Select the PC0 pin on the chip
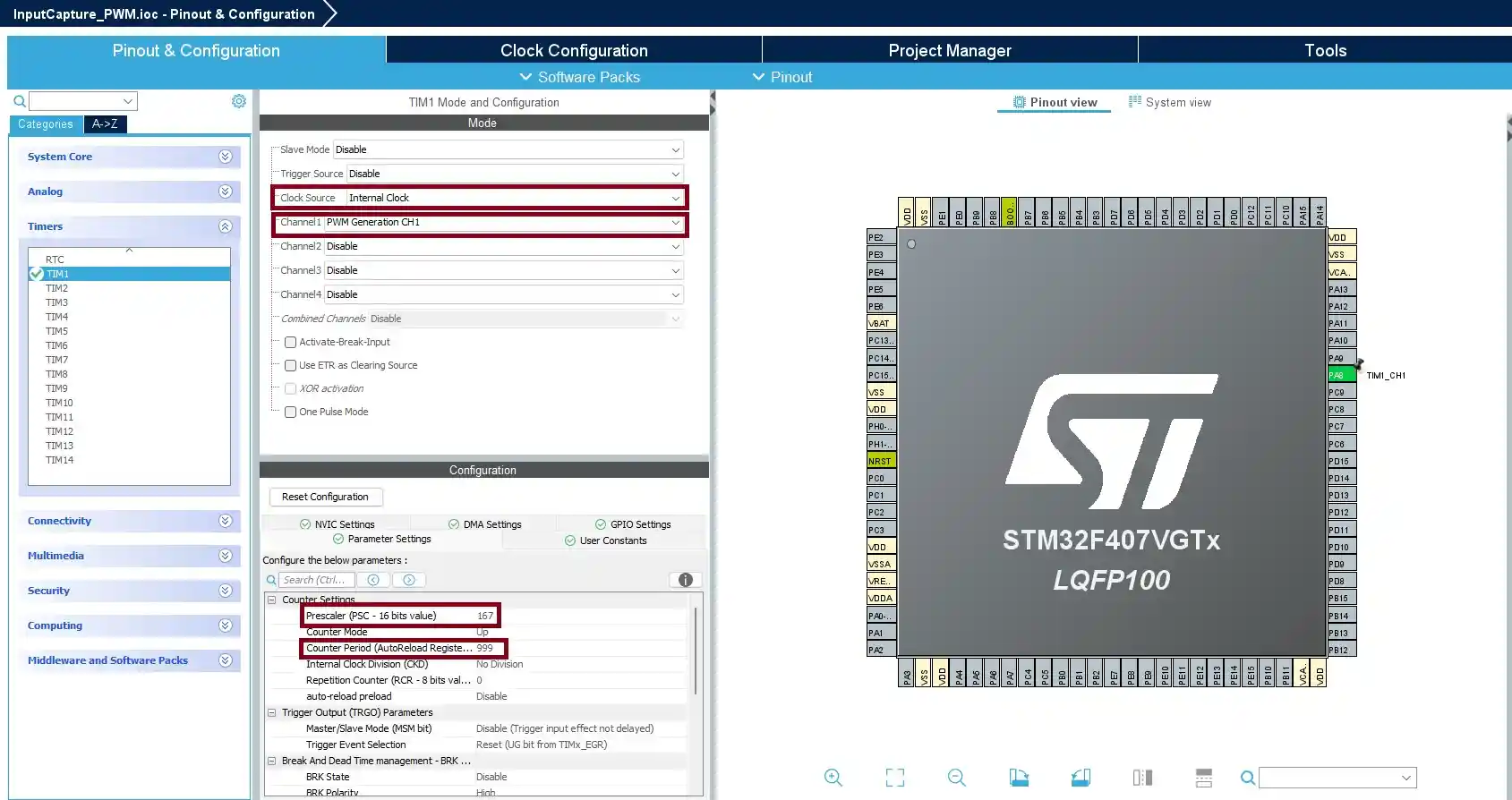The height and width of the screenshot is (800, 1512). pos(881,478)
